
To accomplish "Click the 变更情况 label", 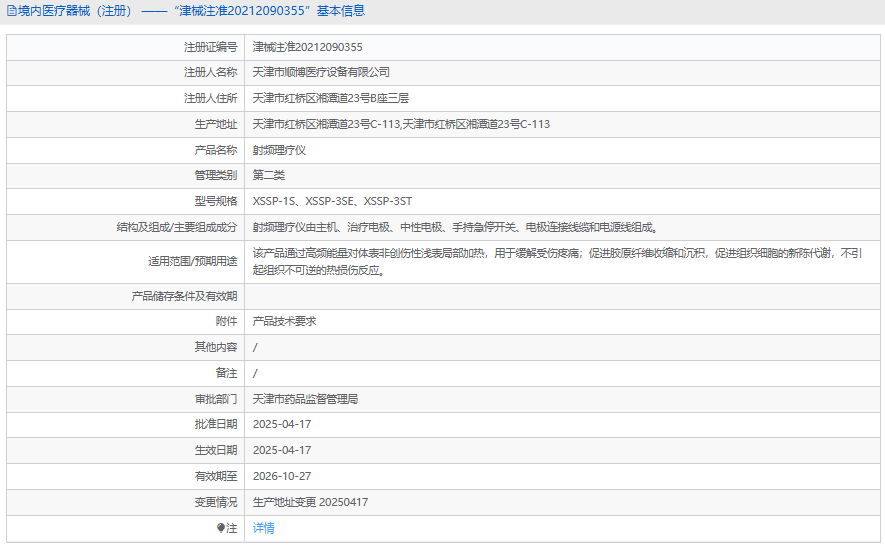I will coord(216,502).
